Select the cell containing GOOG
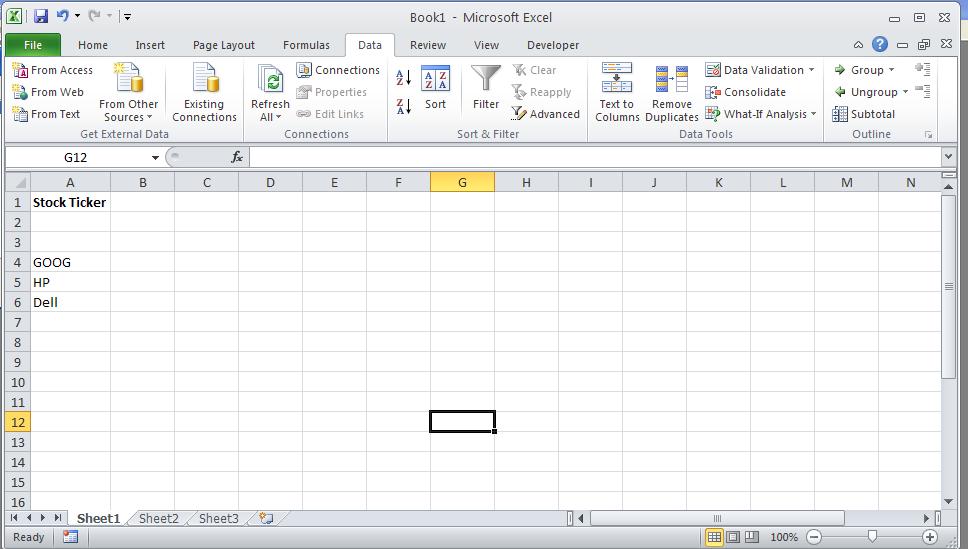This screenshot has height=549, width=968. point(70,262)
